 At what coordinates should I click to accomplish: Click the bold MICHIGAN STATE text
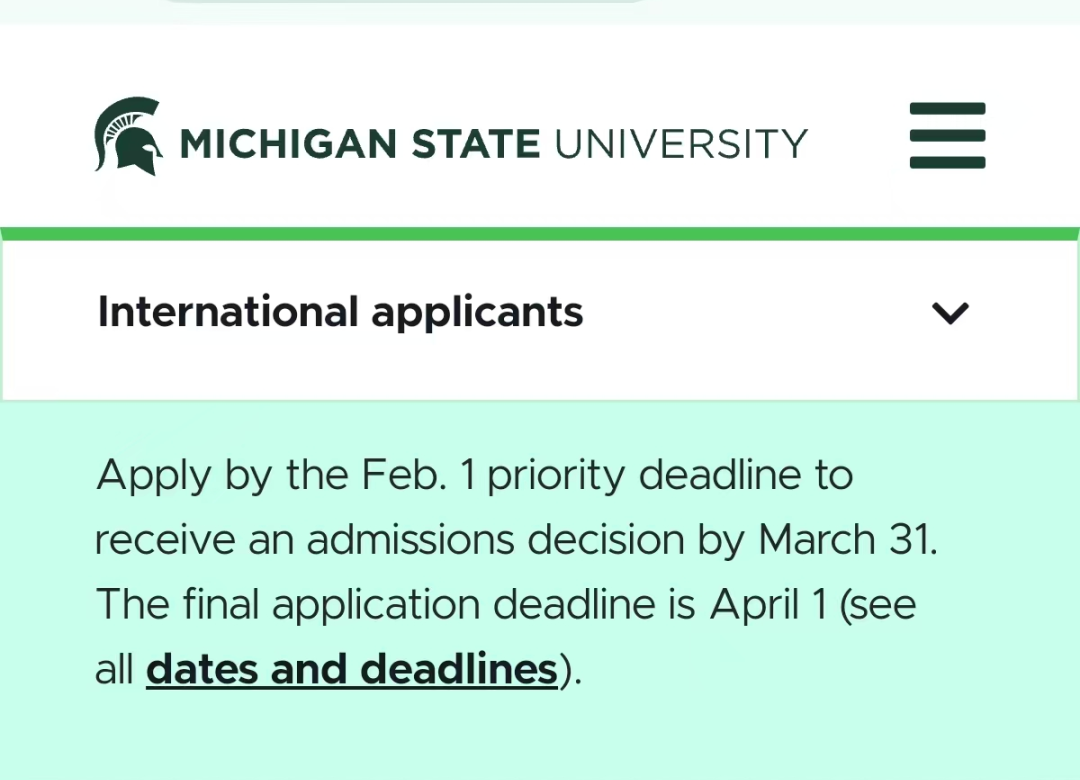pyautogui.click(x=360, y=143)
